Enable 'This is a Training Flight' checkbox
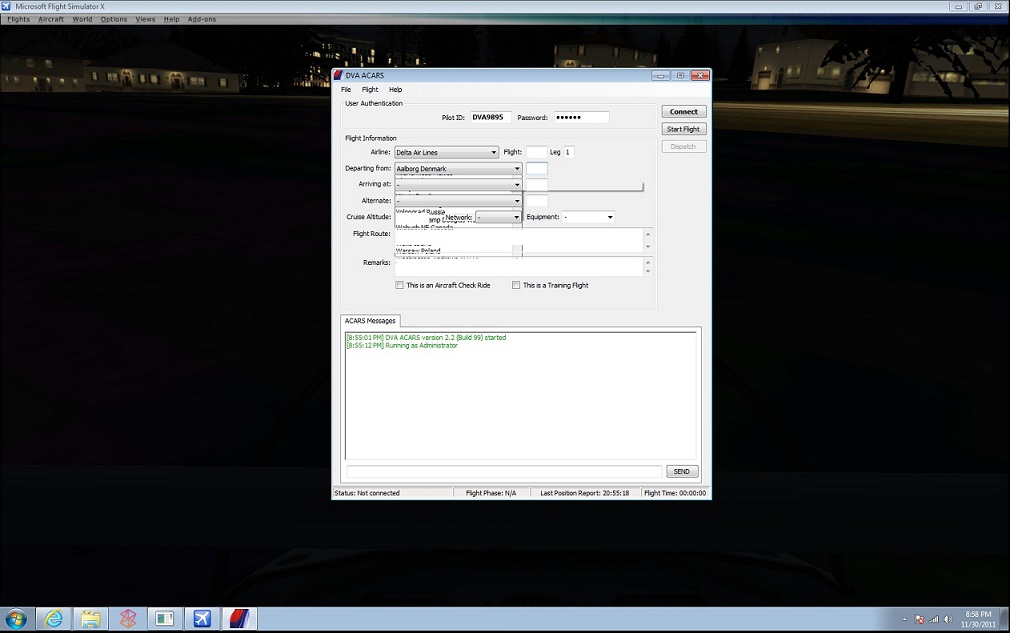Screen dimensions: 1010x633 coord(516,285)
